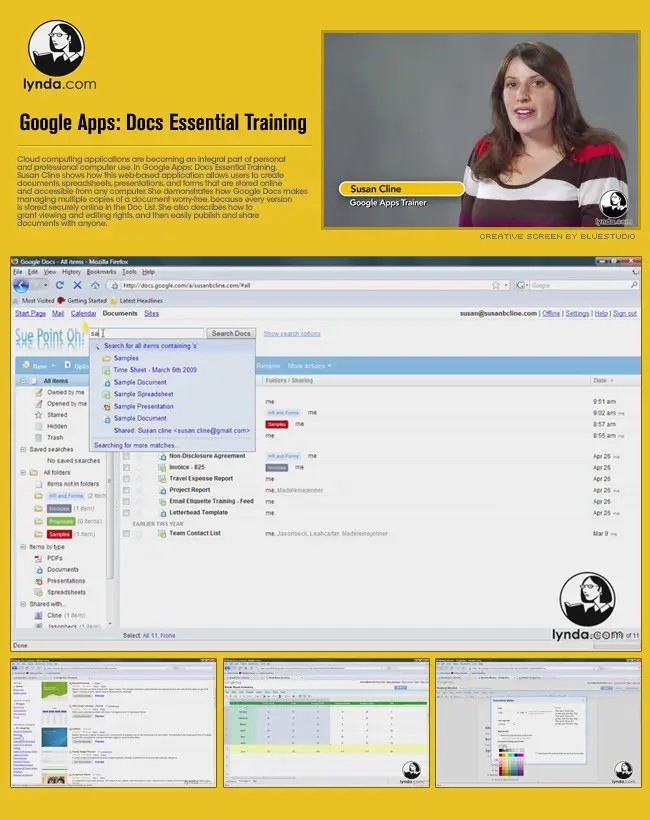Collapse the Saved searches section
This screenshot has width=650, height=820.
[x=23, y=450]
